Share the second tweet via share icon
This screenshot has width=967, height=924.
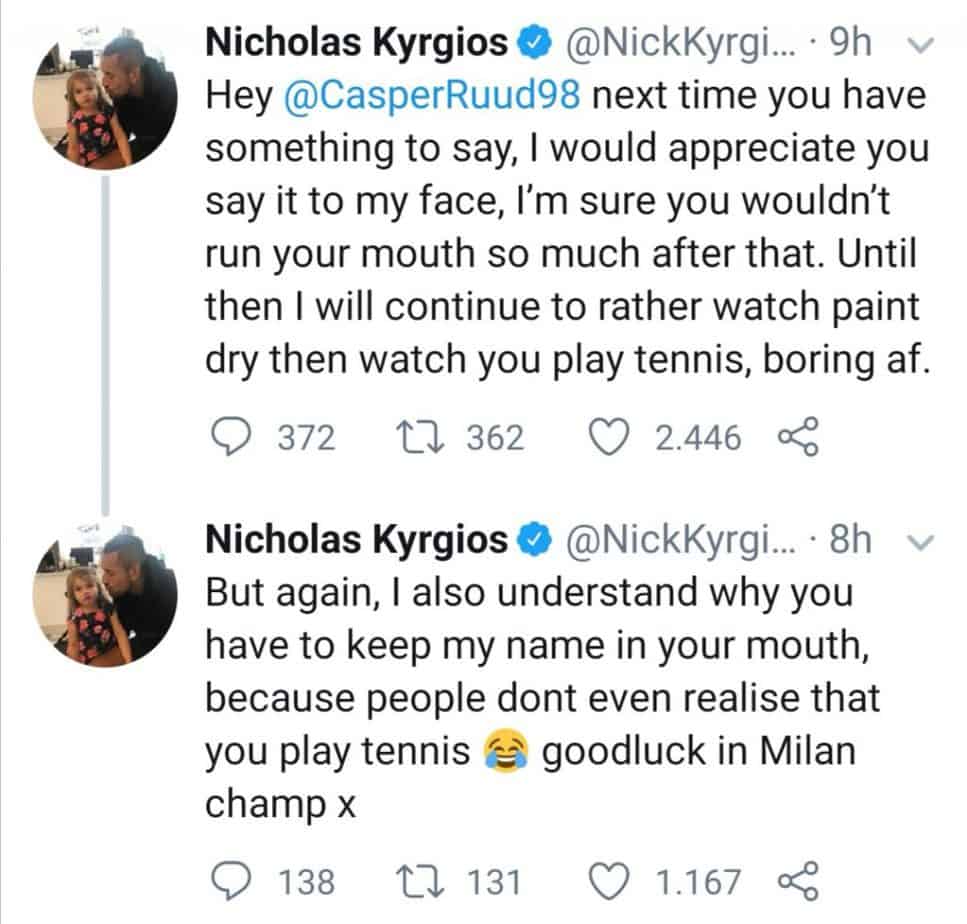point(798,881)
